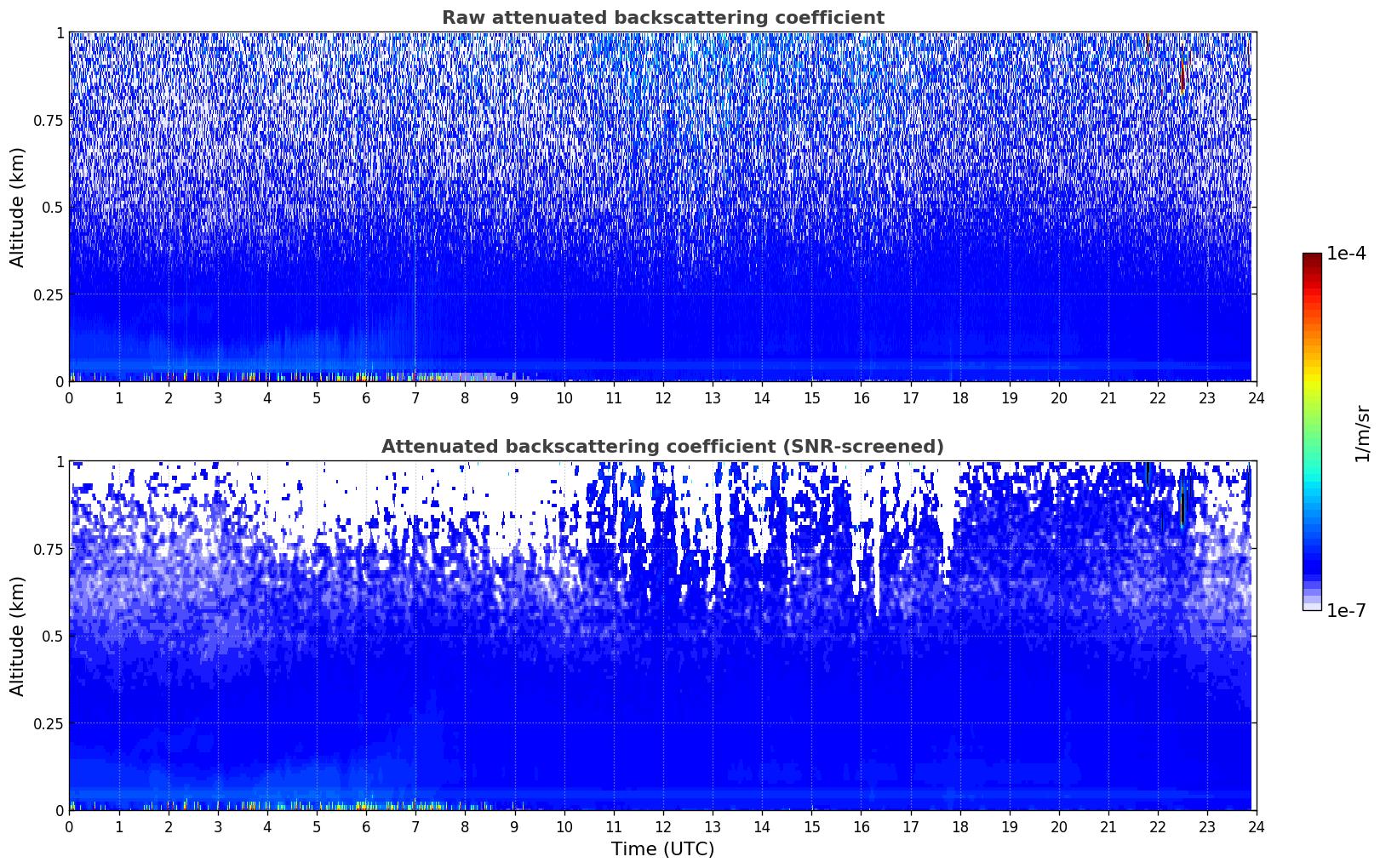The height and width of the screenshot is (868, 1380).
Task: Click altitude tick '1' on the raw plot
Action: 60,32
